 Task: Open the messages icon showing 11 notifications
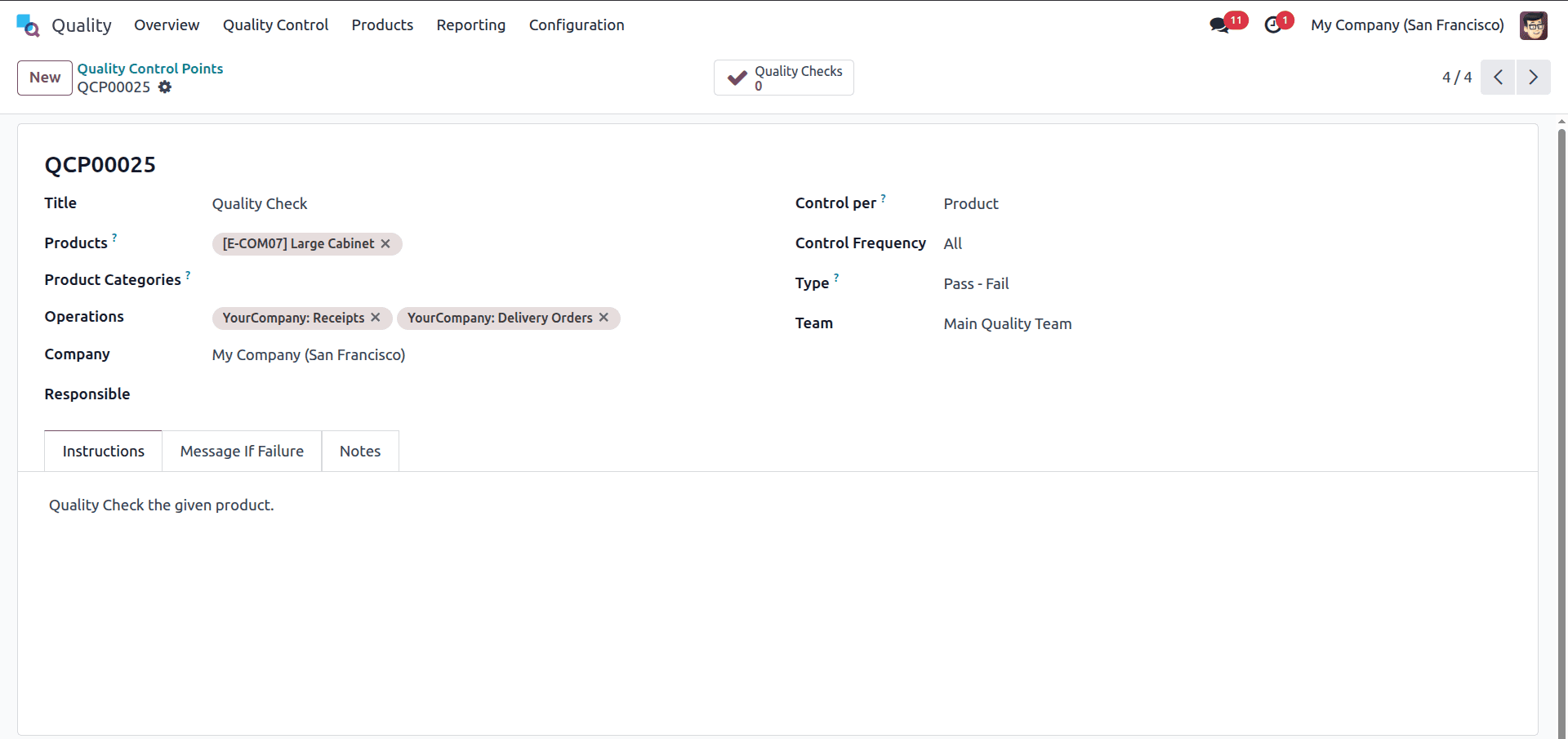[1219, 25]
